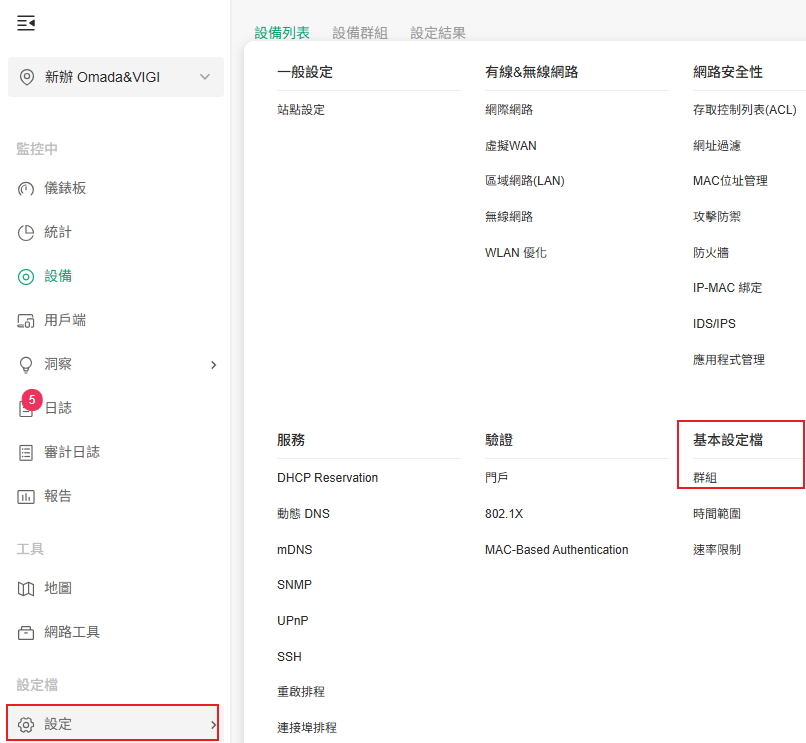Open UPnP settings
This screenshot has height=743, width=806.
292,621
